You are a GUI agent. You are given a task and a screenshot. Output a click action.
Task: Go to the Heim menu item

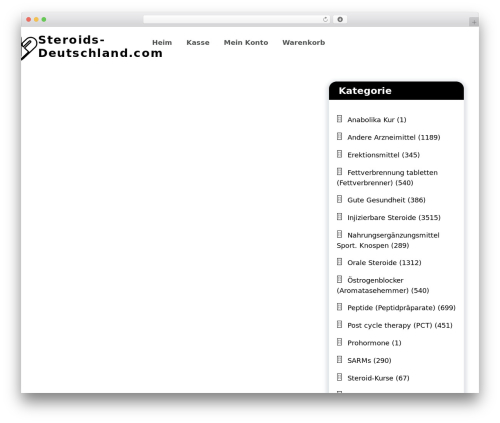tap(162, 43)
